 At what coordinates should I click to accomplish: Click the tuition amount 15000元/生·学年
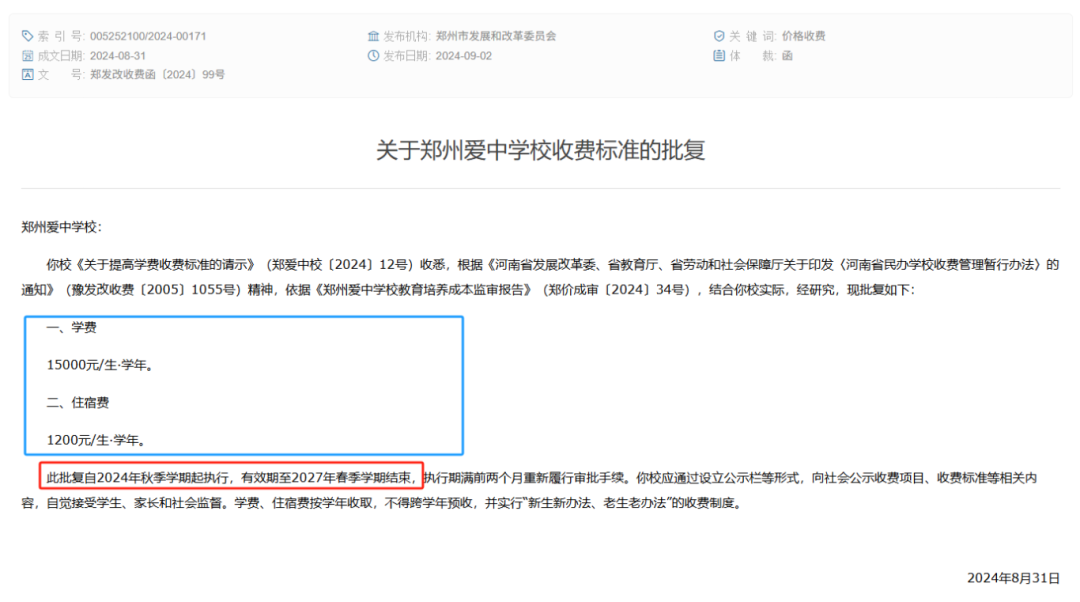click(100, 365)
